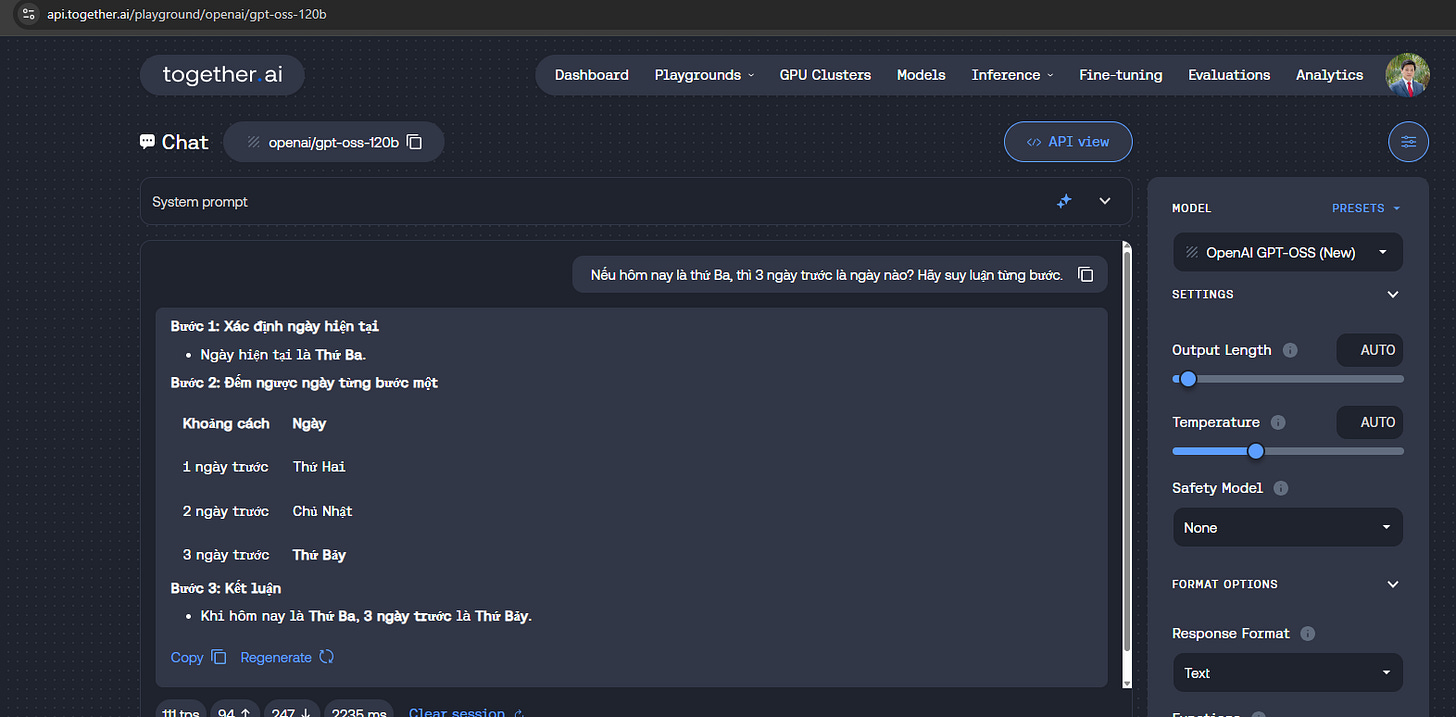Go to GPU Clusters
Image resolution: width=1456 pixels, height=717 pixels.
coord(825,75)
